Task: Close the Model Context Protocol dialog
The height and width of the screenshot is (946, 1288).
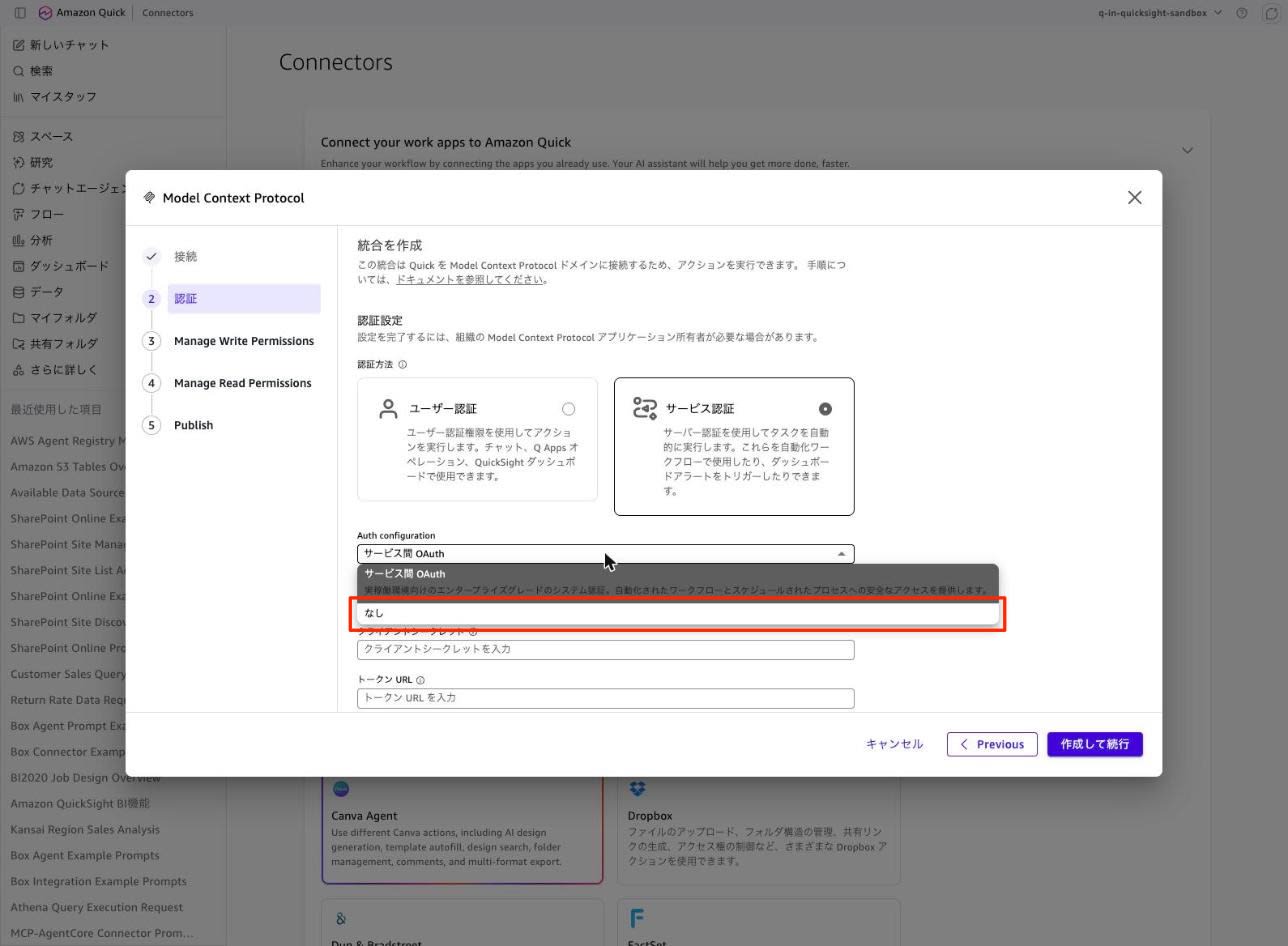Action: tap(1134, 198)
